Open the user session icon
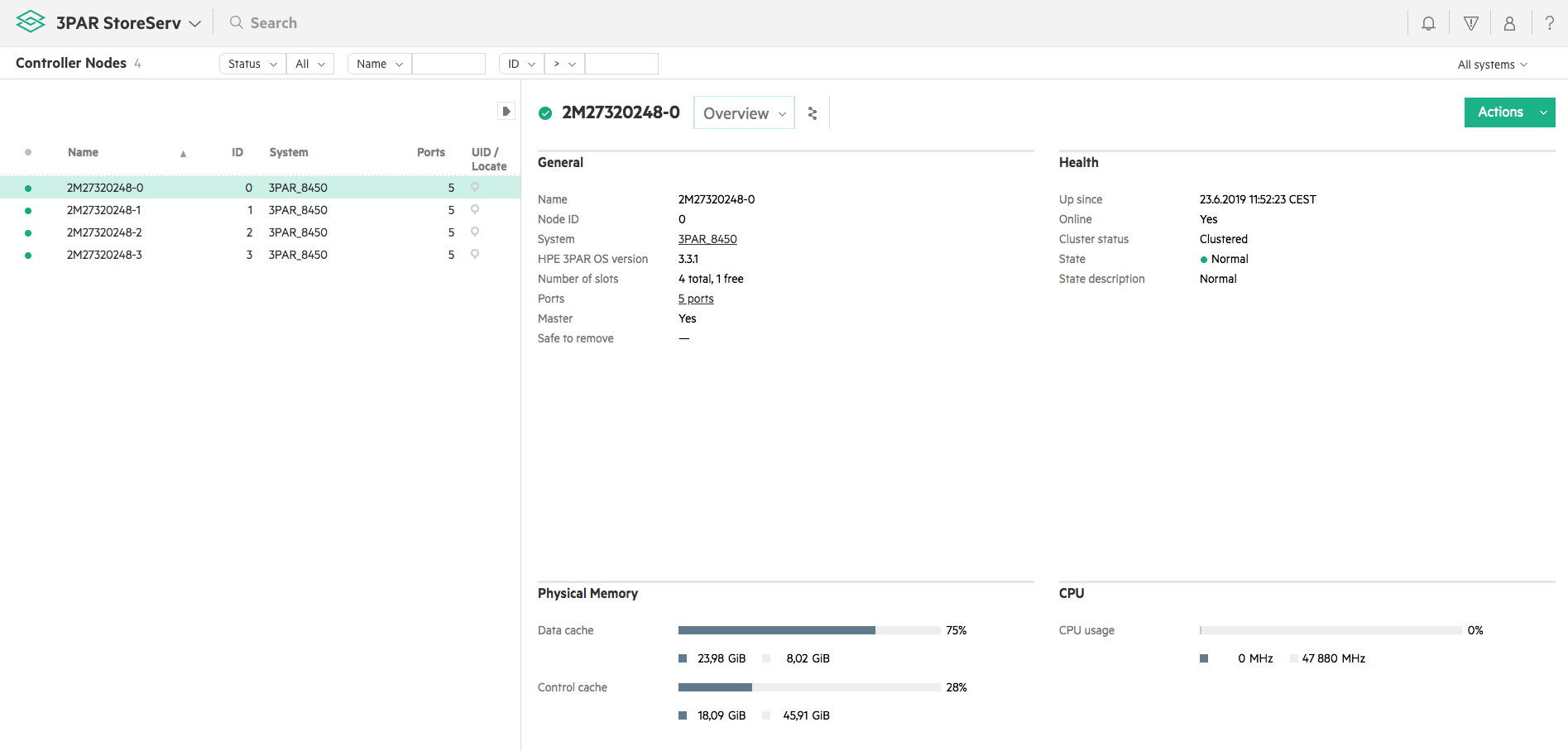Viewport: 1568px width, 751px height. pos(1509,23)
